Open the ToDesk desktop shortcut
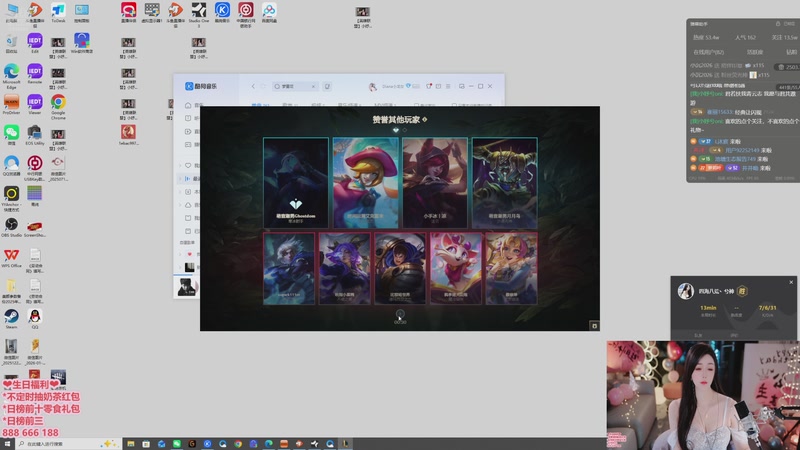This screenshot has height=450, width=800. tap(58, 12)
